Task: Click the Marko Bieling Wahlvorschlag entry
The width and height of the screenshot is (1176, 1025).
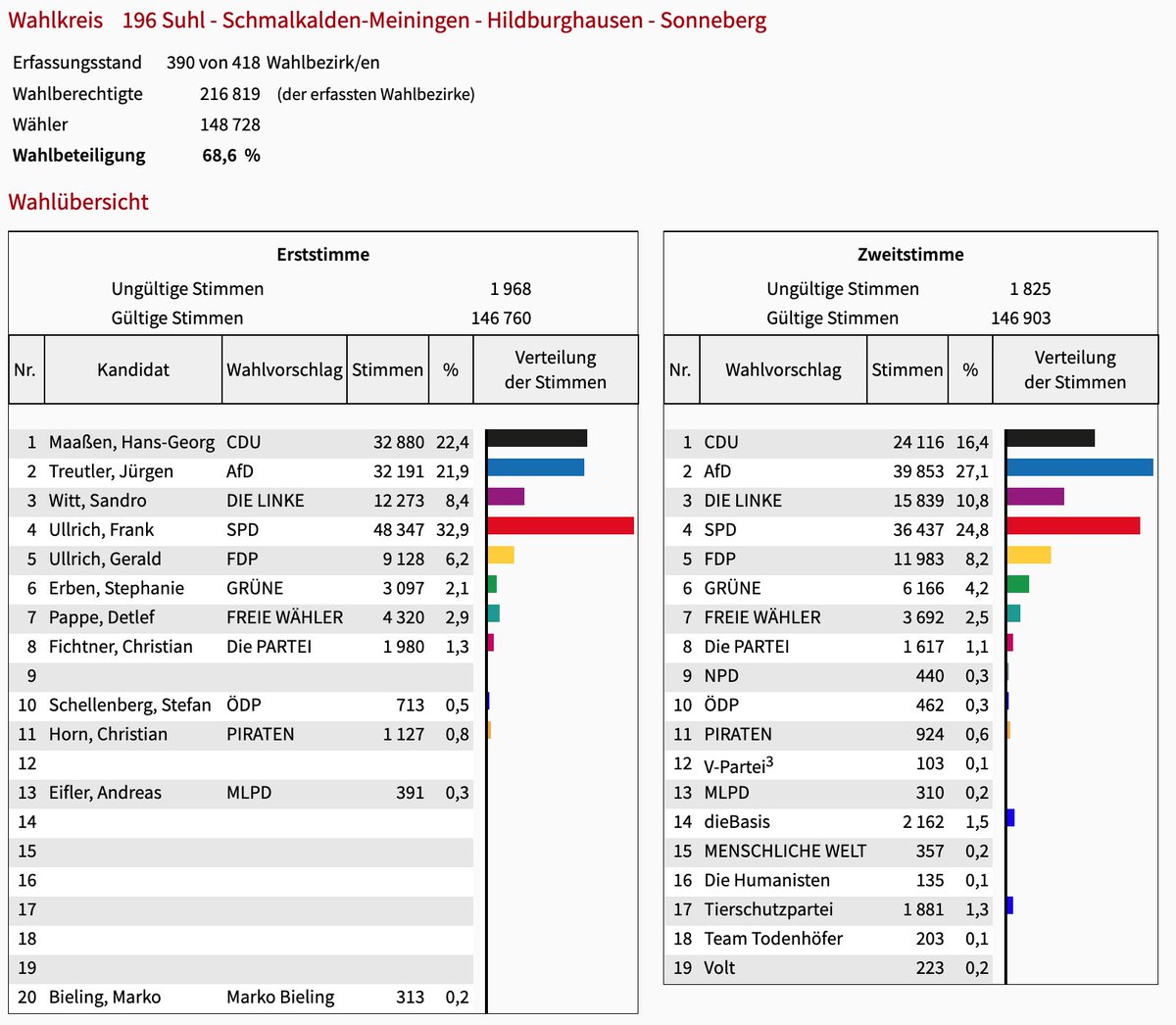Action: (x=280, y=997)
